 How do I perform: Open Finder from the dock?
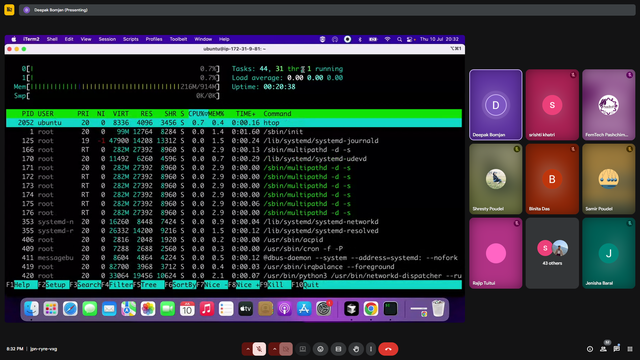point(31,309)
